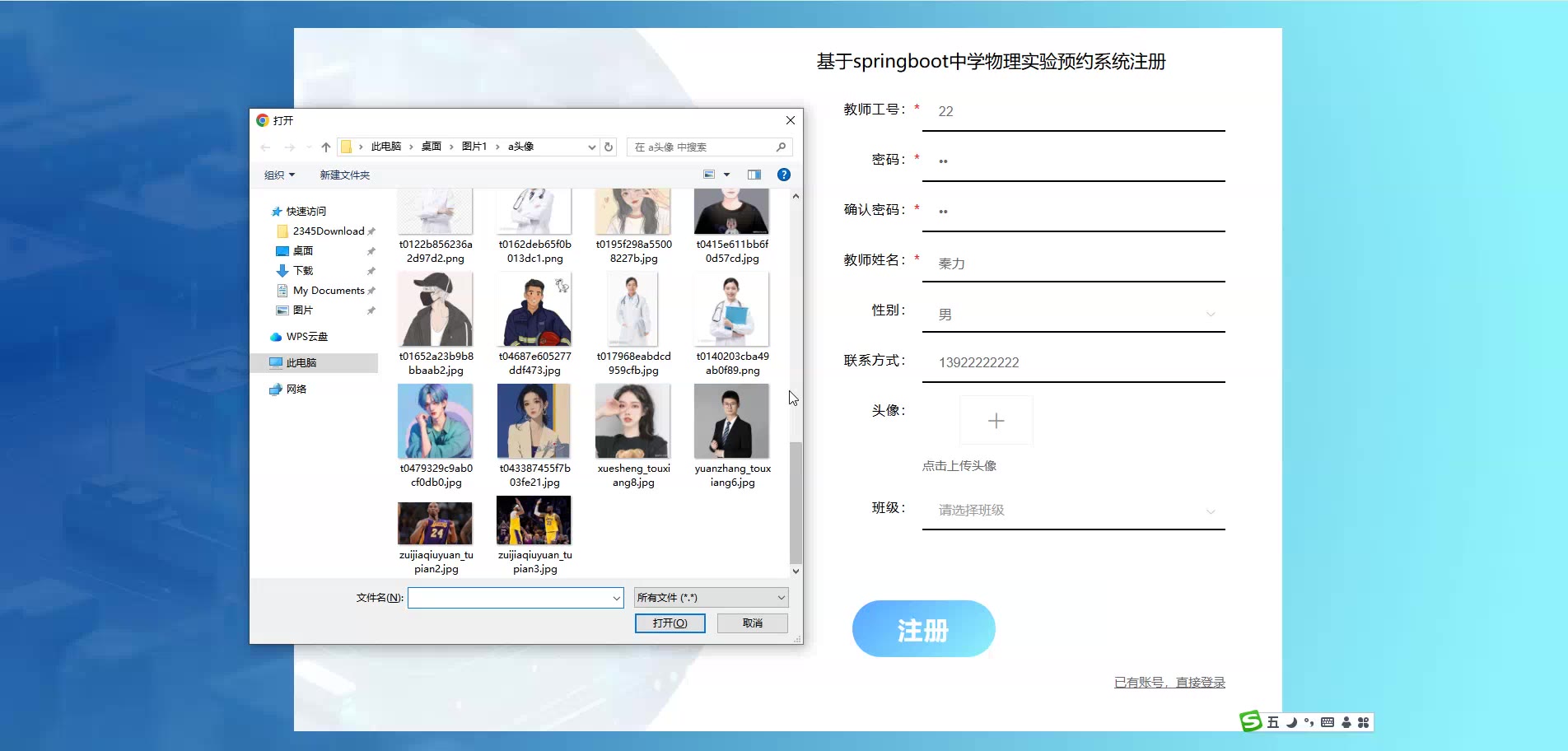Select 桌面 in the navigation pane
This screenshot has height=751, width=1568.
pos(303,251)
